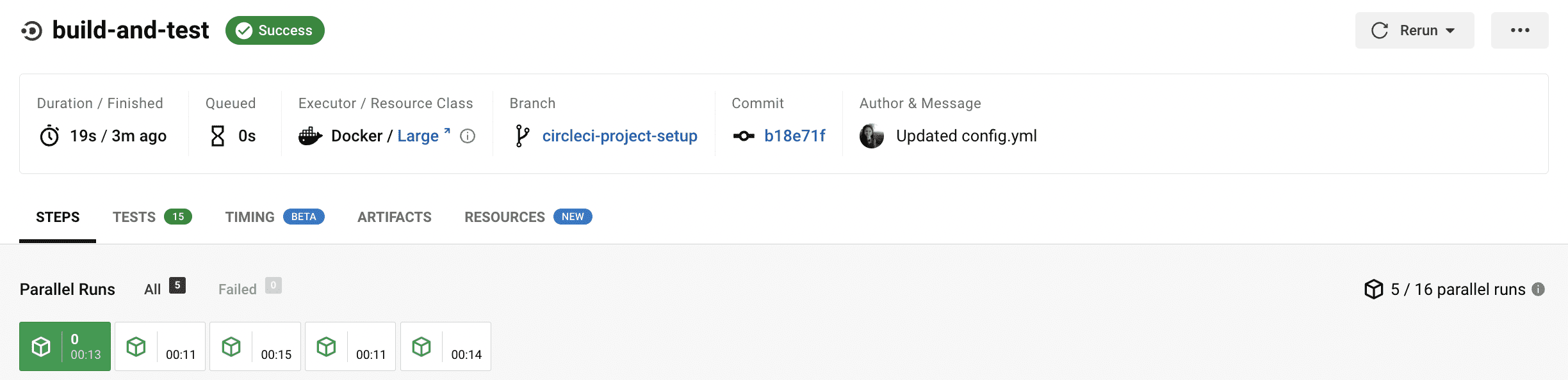Switch to the TESTS tab
Screen dimensions: 1568x380
tap(152, 217)
